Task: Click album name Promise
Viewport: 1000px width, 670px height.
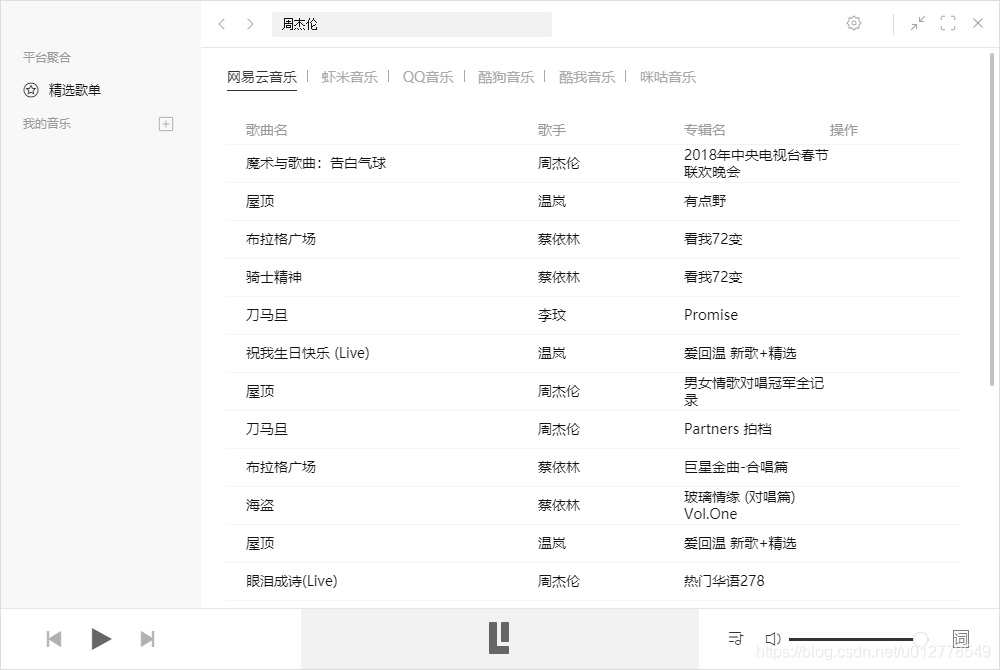Action: tap(710, 316)
